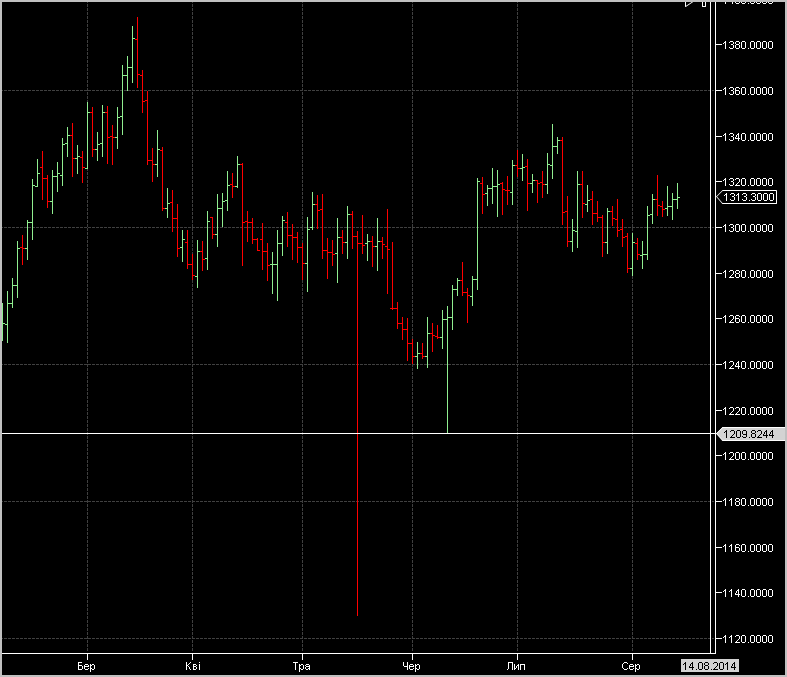Click the 1280.0000 price axis label
Screen dimensions: 787x677
click(x=747, y=274)
